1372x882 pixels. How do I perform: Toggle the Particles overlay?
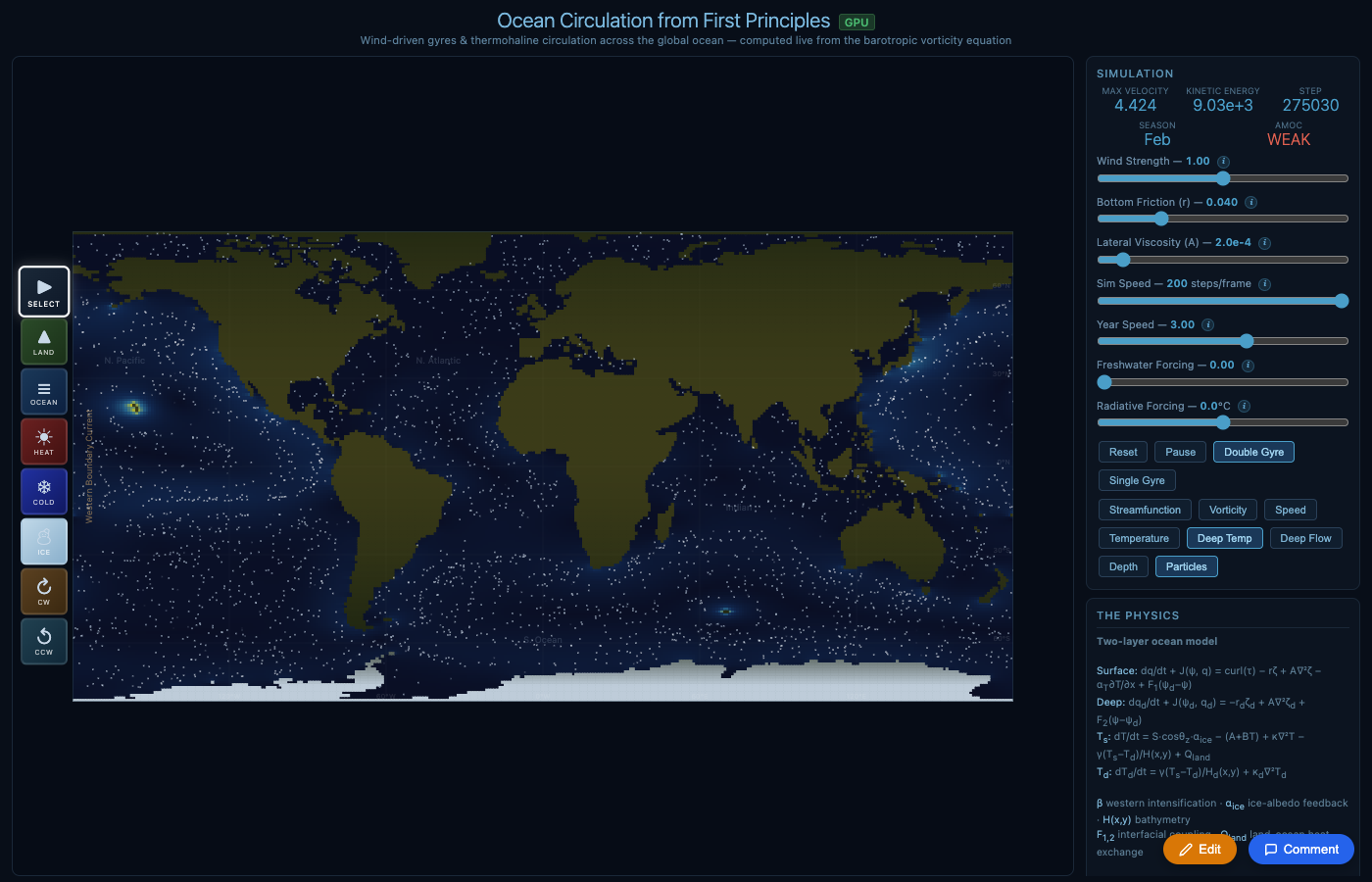tap(1186, 566)
